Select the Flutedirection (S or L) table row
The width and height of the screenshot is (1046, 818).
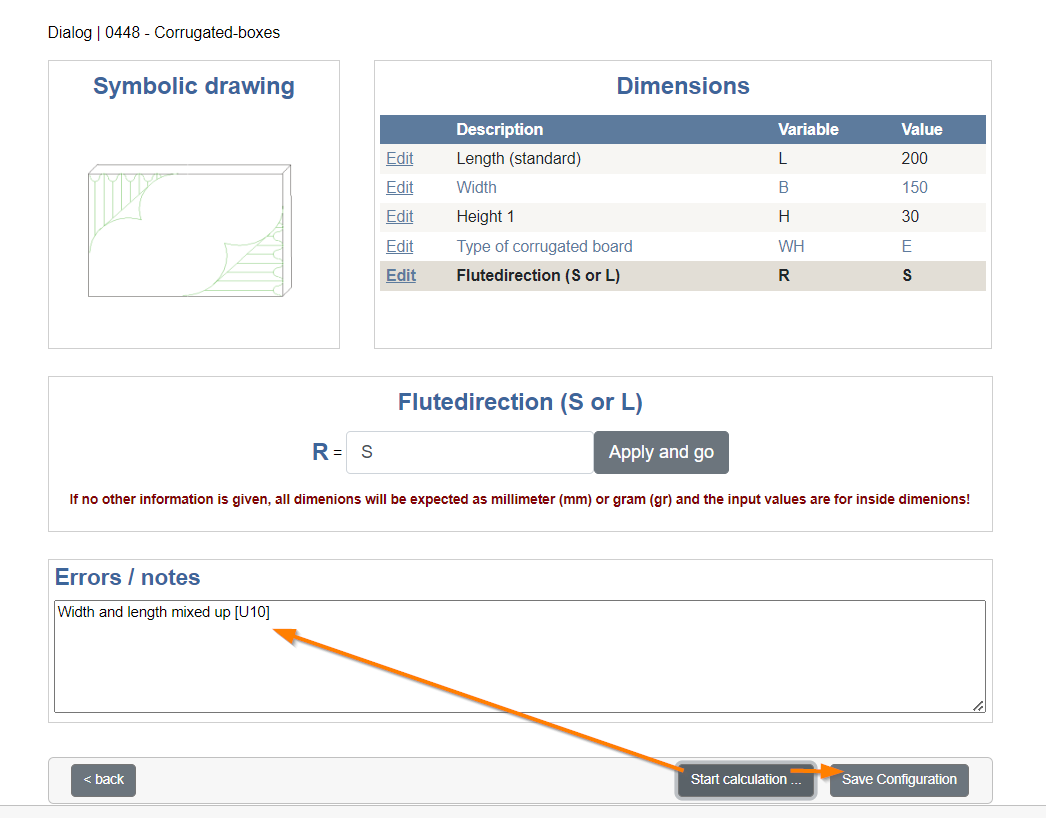(682, 276)
